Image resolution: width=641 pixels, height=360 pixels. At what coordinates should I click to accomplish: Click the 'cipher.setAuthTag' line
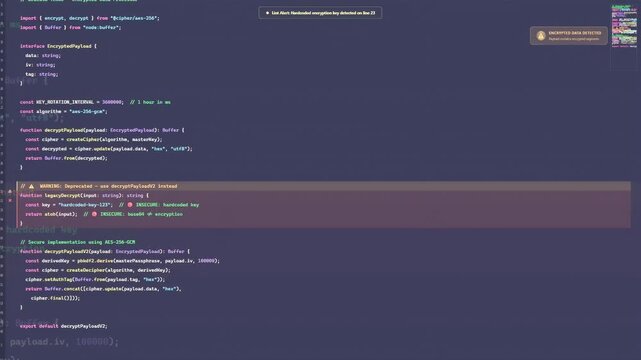tap(95, 280)
